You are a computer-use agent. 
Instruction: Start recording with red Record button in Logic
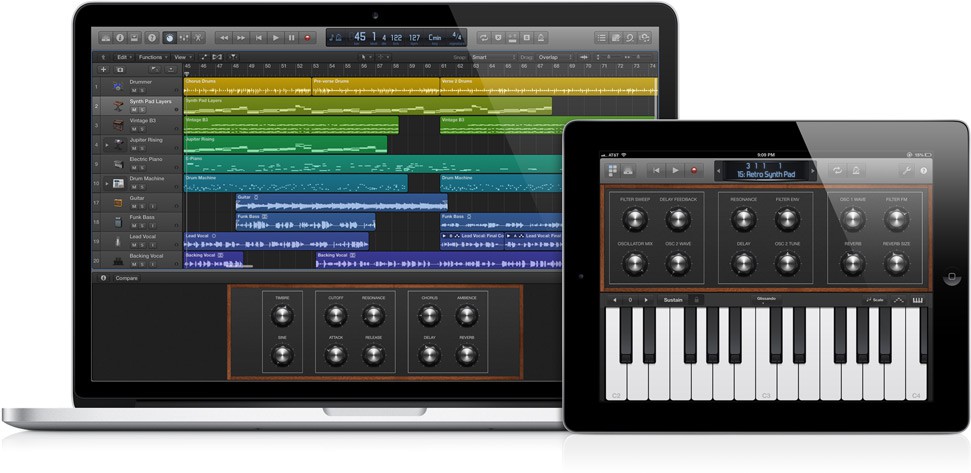pyautogui.click(x=307, y=38)
